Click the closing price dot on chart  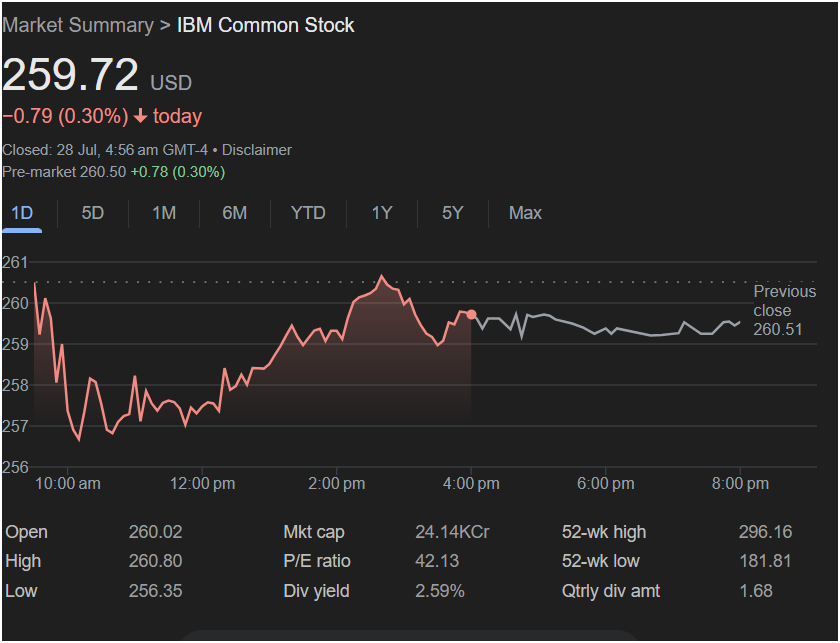pyautogui.click(x=471, y=315)
